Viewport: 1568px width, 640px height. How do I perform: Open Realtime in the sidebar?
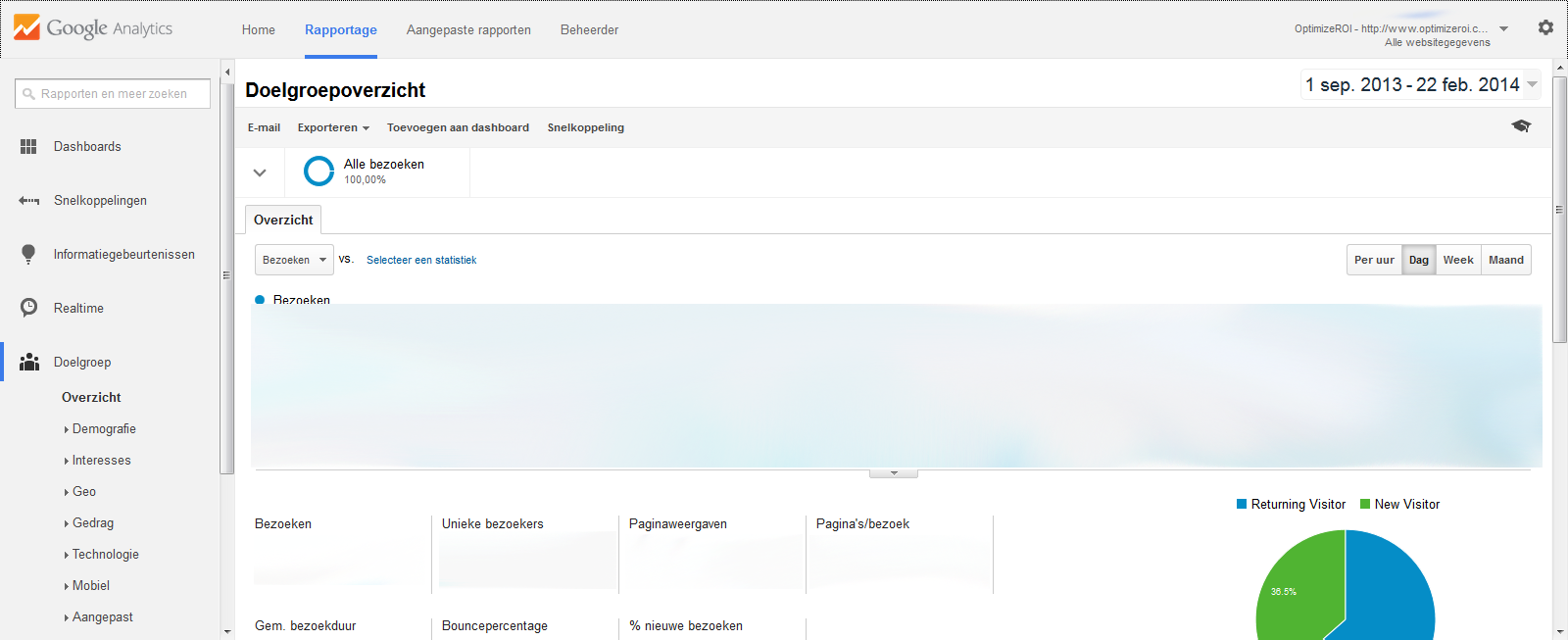pyautogui.click(x=78, y=308)
